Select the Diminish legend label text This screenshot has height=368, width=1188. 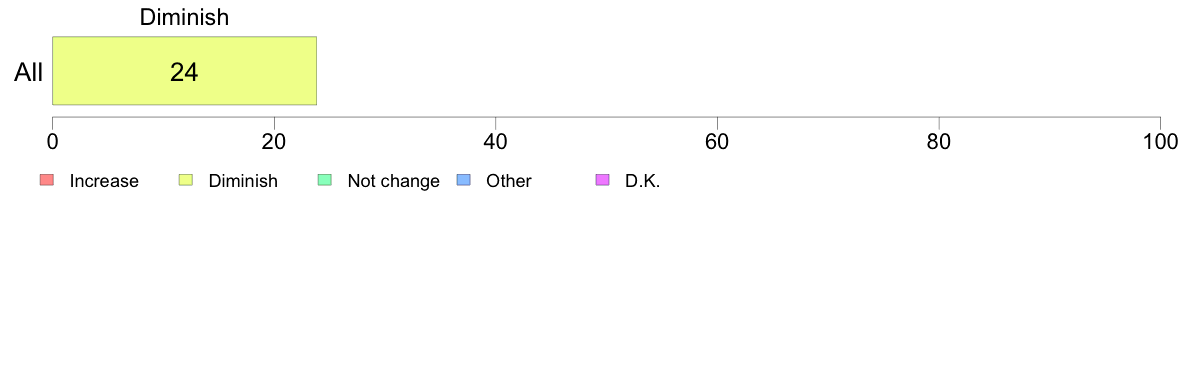[x=243, y=181]
